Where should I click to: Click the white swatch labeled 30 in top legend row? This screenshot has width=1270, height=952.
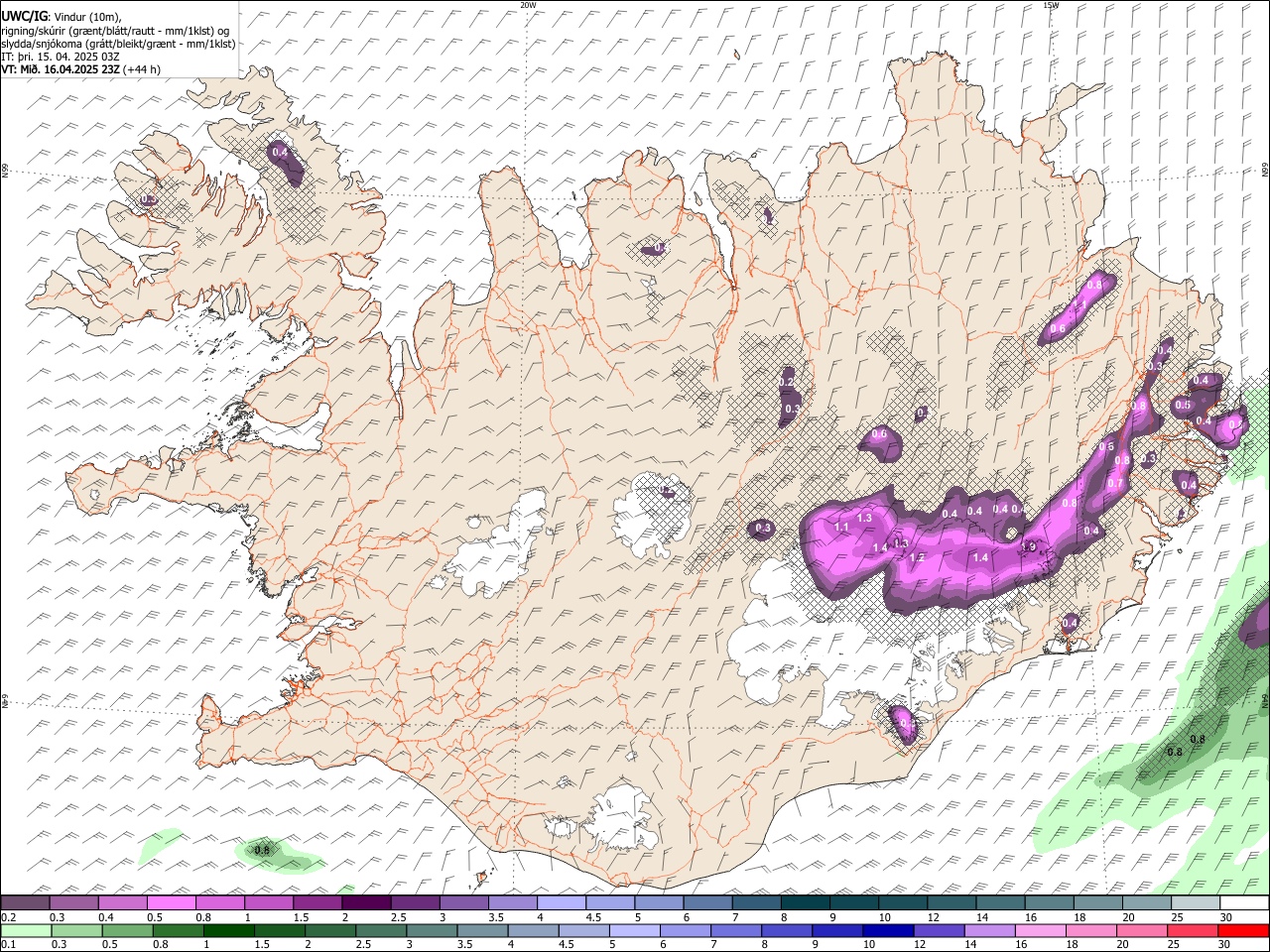coord(1245,902)
